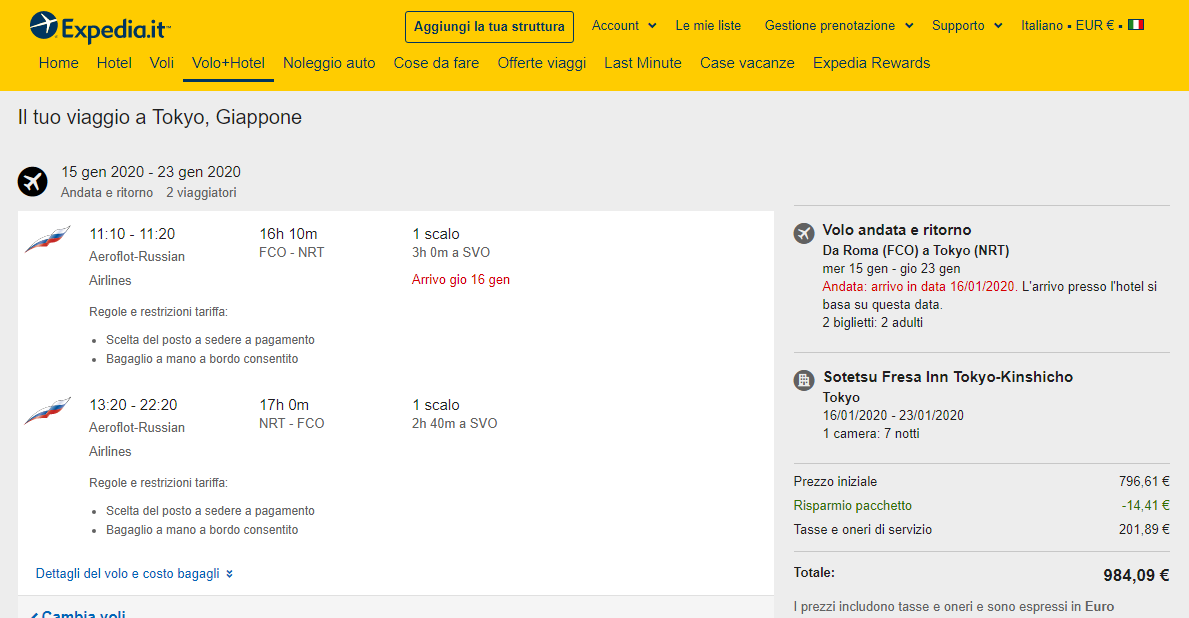Click hotel dates 16/01/2020 - 23/01/2020
The width and height of the screenshot is (1189, 618).
point(893,416)
